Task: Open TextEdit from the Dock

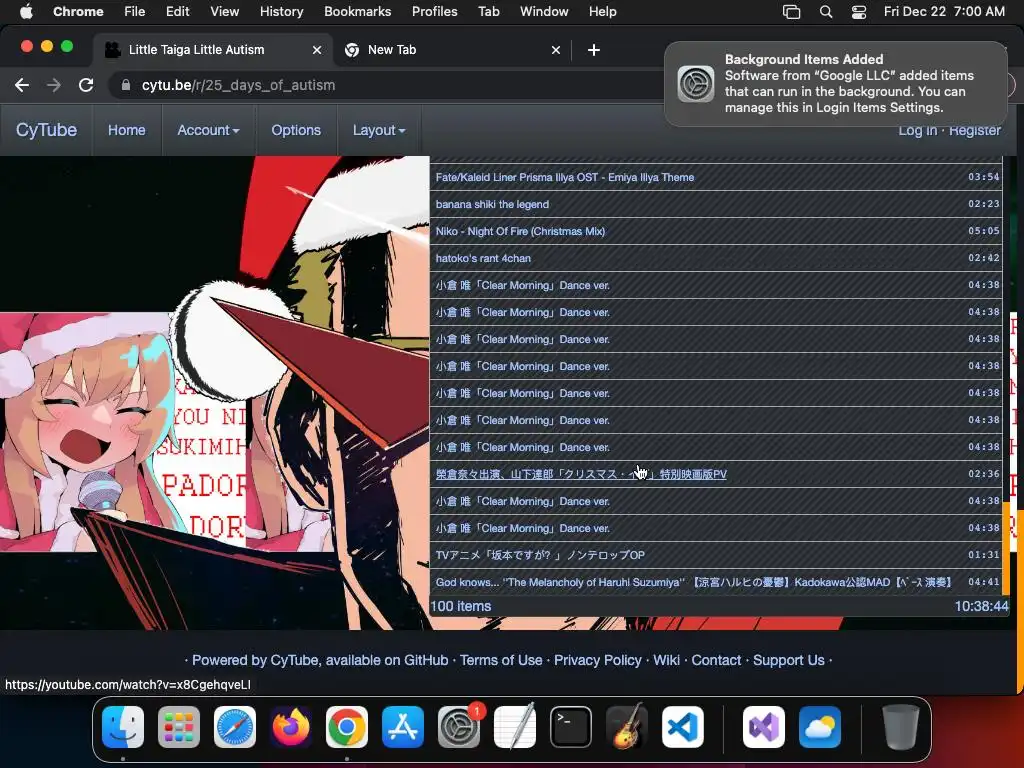Action: [515, 727]
